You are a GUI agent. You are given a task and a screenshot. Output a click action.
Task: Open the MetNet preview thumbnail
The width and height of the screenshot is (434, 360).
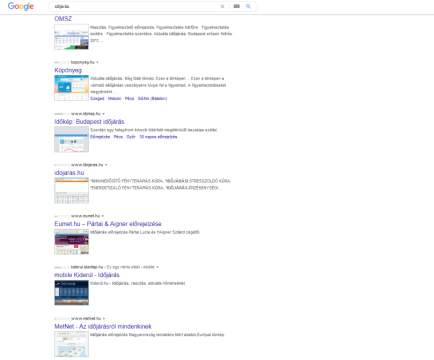tap(71, 344)
